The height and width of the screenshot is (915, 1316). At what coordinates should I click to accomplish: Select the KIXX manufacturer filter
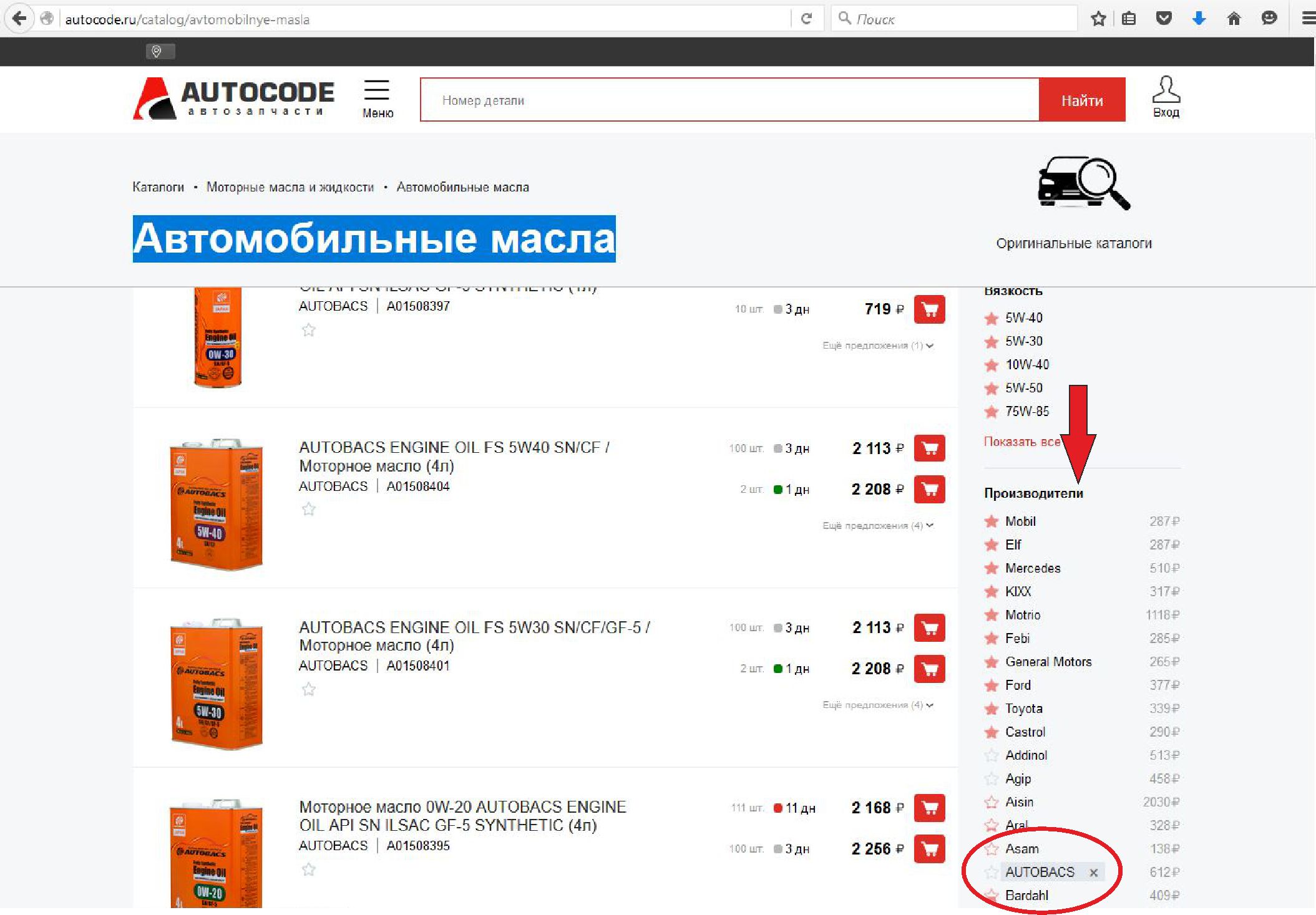(x=1018, y=591)
